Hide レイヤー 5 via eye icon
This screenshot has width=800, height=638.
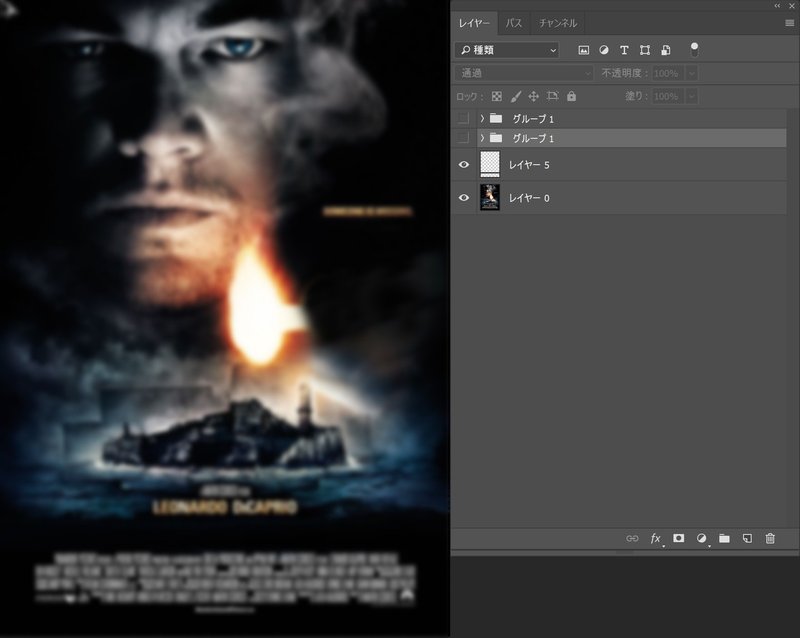464,164
